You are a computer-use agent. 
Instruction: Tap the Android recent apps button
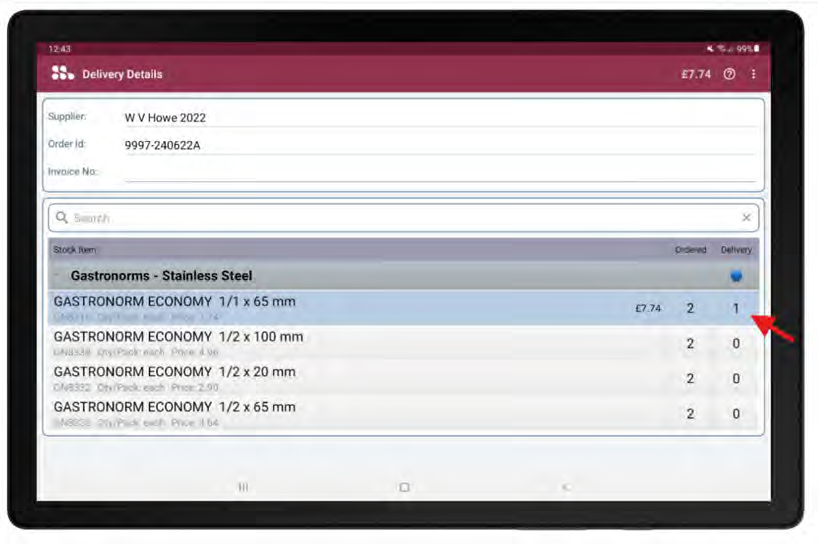(243, 487)
